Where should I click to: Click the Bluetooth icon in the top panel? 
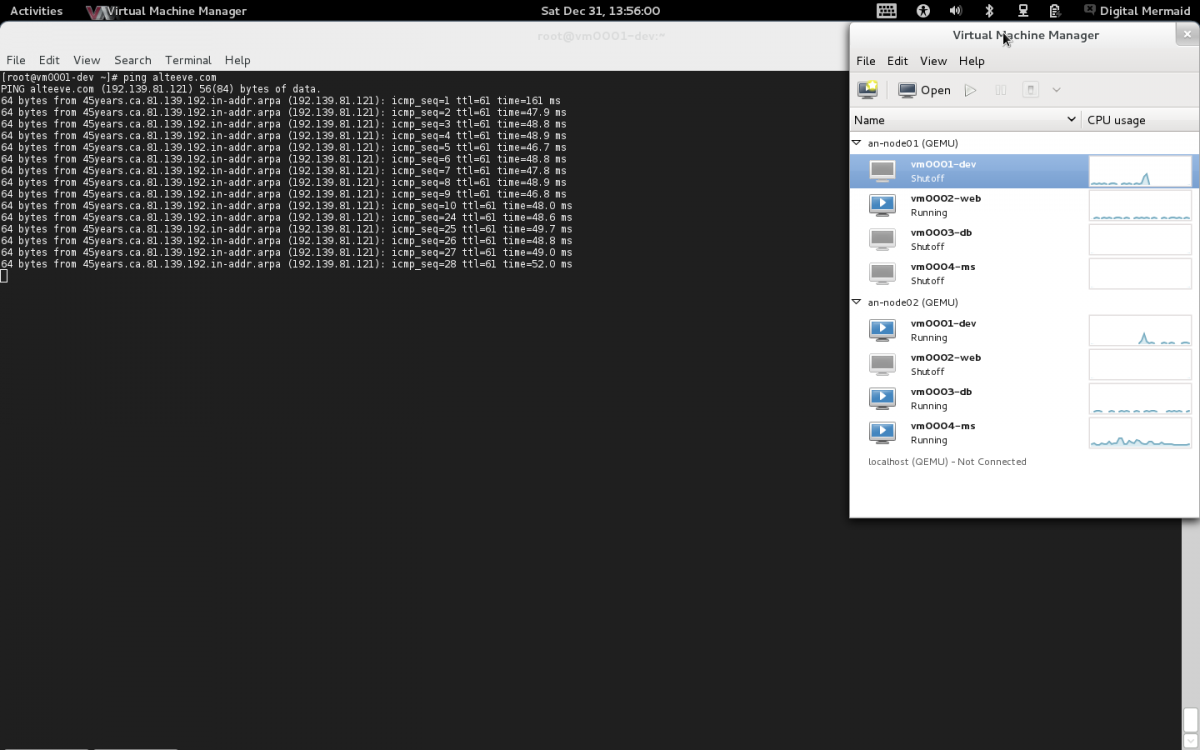[x=989, y=11]
